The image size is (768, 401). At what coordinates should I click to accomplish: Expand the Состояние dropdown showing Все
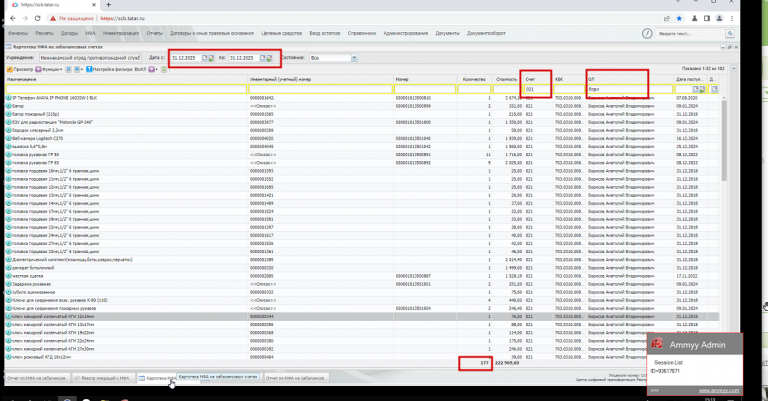pyautogui.click(x=354, y=58)
